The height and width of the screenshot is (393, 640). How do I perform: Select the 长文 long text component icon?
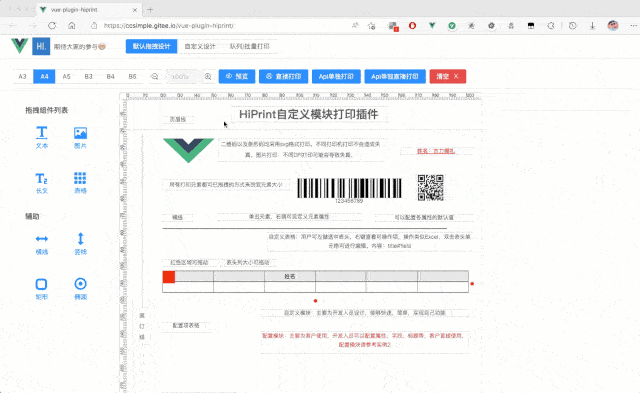(x=42, y=178)
